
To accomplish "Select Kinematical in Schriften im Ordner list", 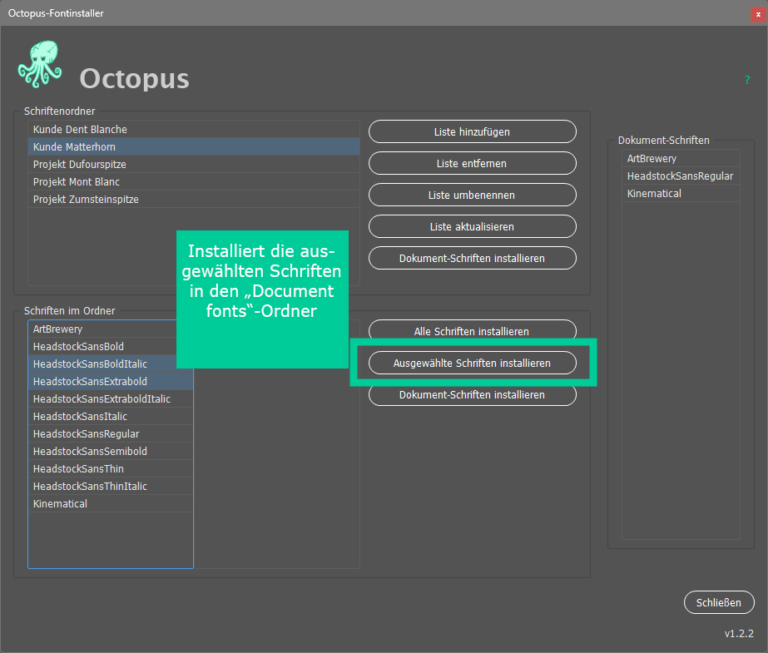I will coord(111,504).
